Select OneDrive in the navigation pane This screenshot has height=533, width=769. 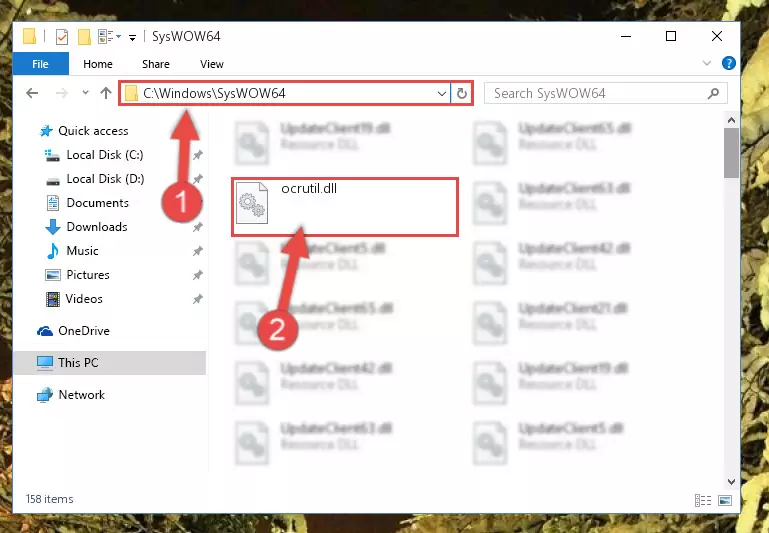tap(84, 331)
